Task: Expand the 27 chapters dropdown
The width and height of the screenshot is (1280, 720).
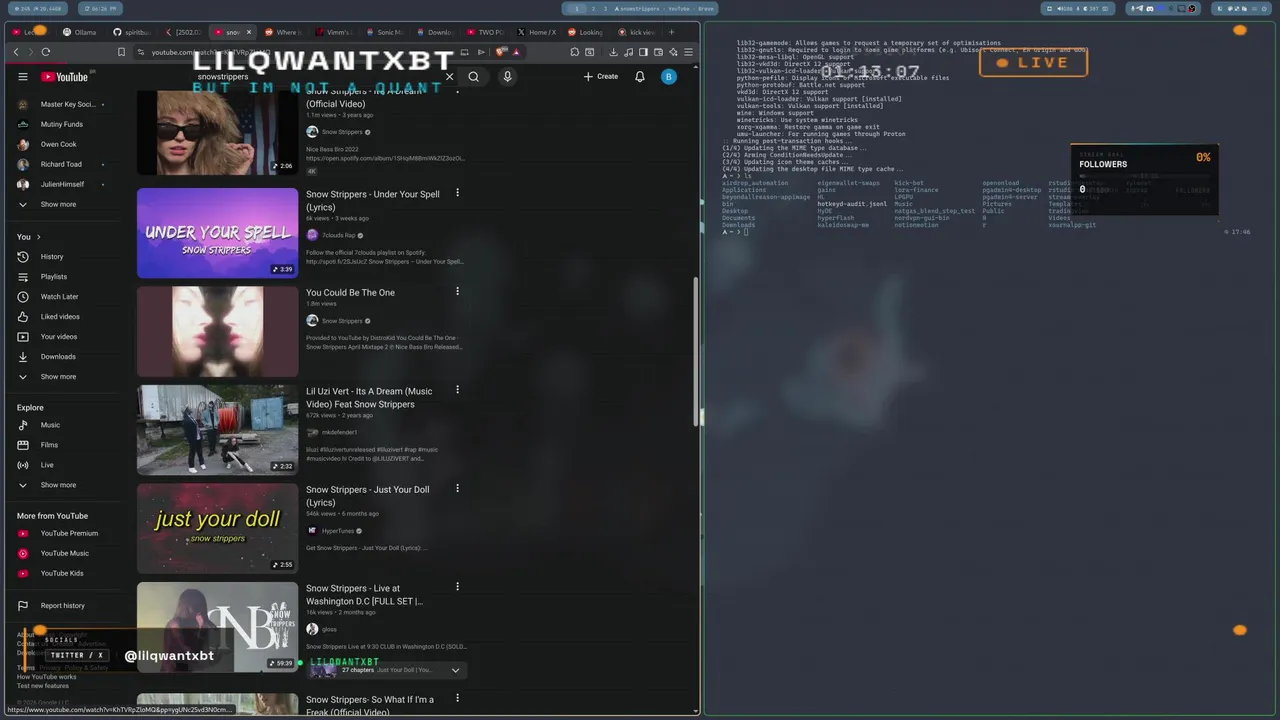Action: pyautogui.click(x=455, y=670)
